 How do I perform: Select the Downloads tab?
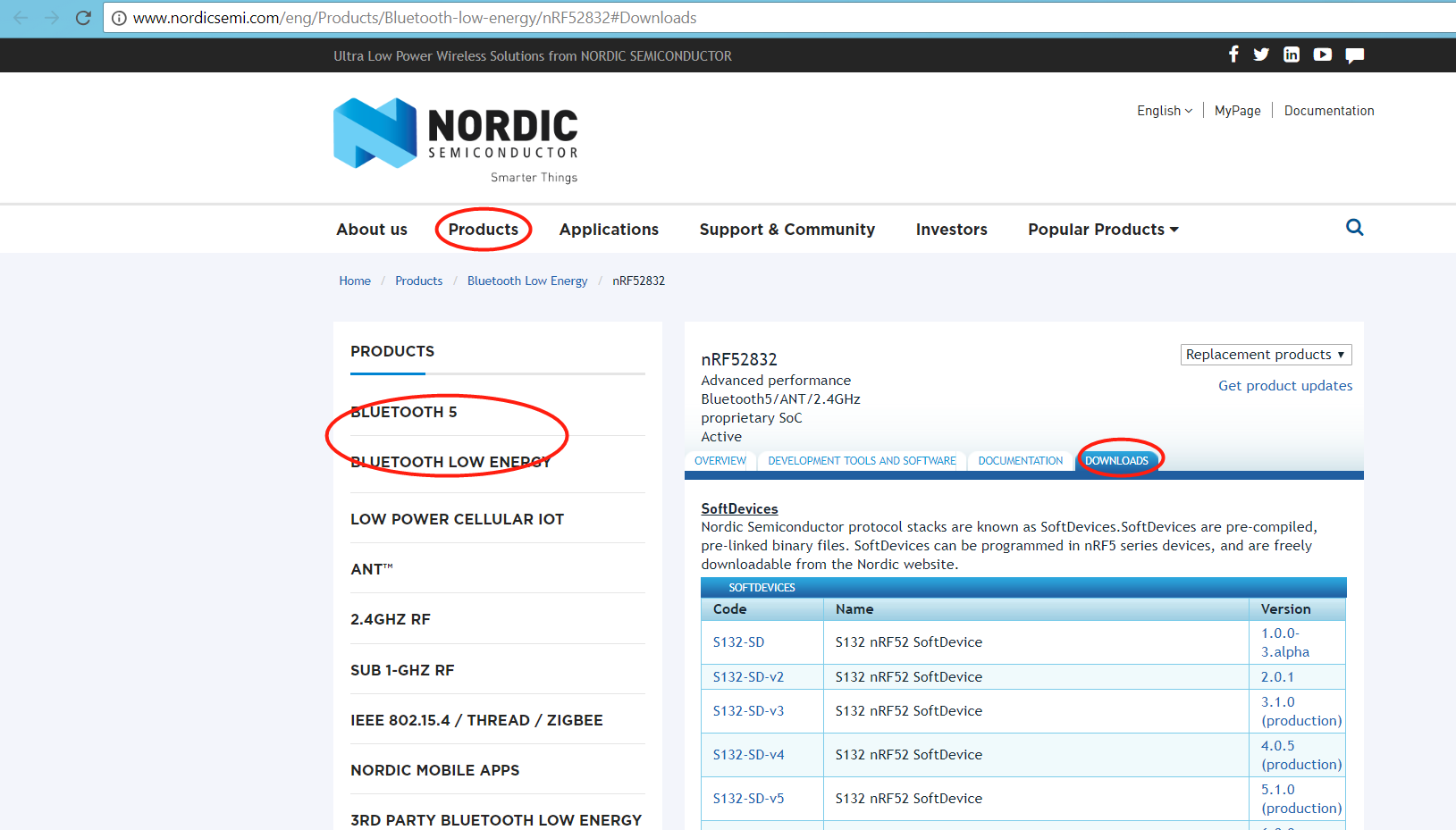(x=1117, y=461)
